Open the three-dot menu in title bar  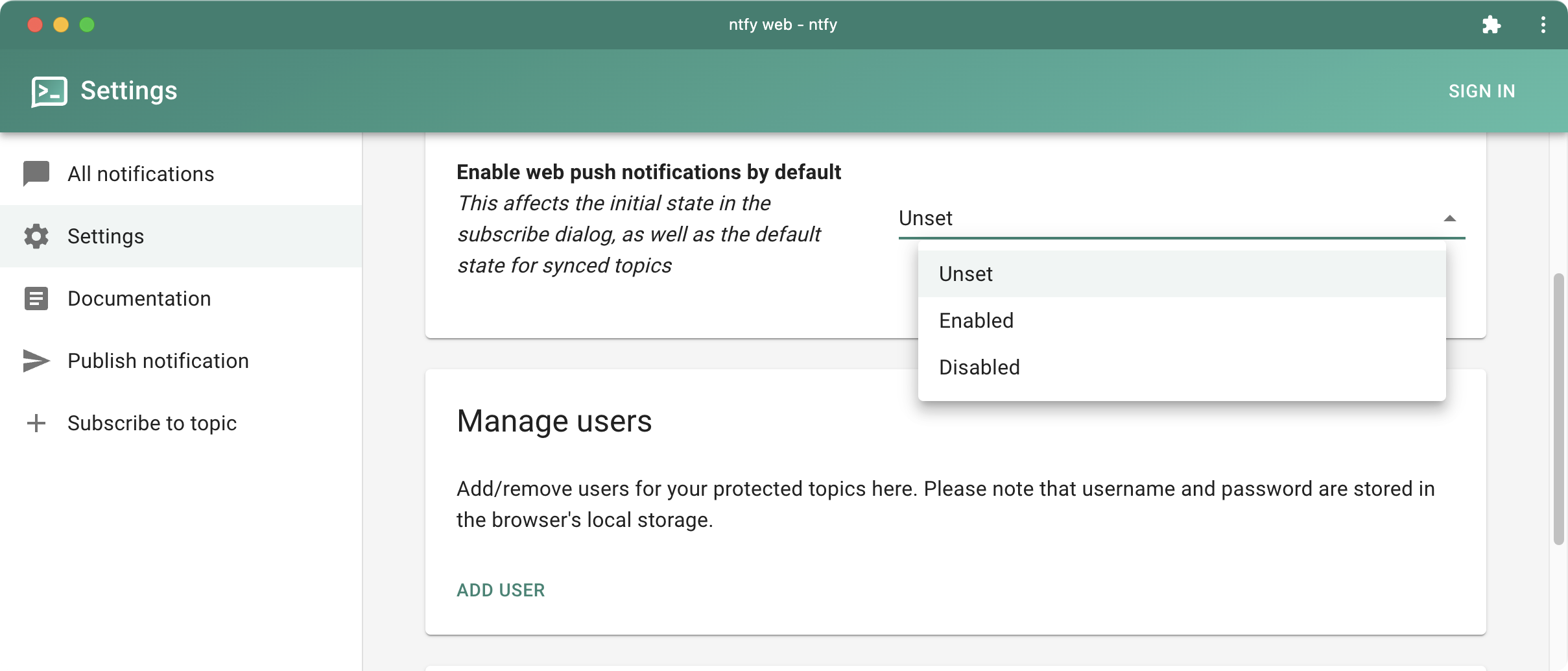1543,25
